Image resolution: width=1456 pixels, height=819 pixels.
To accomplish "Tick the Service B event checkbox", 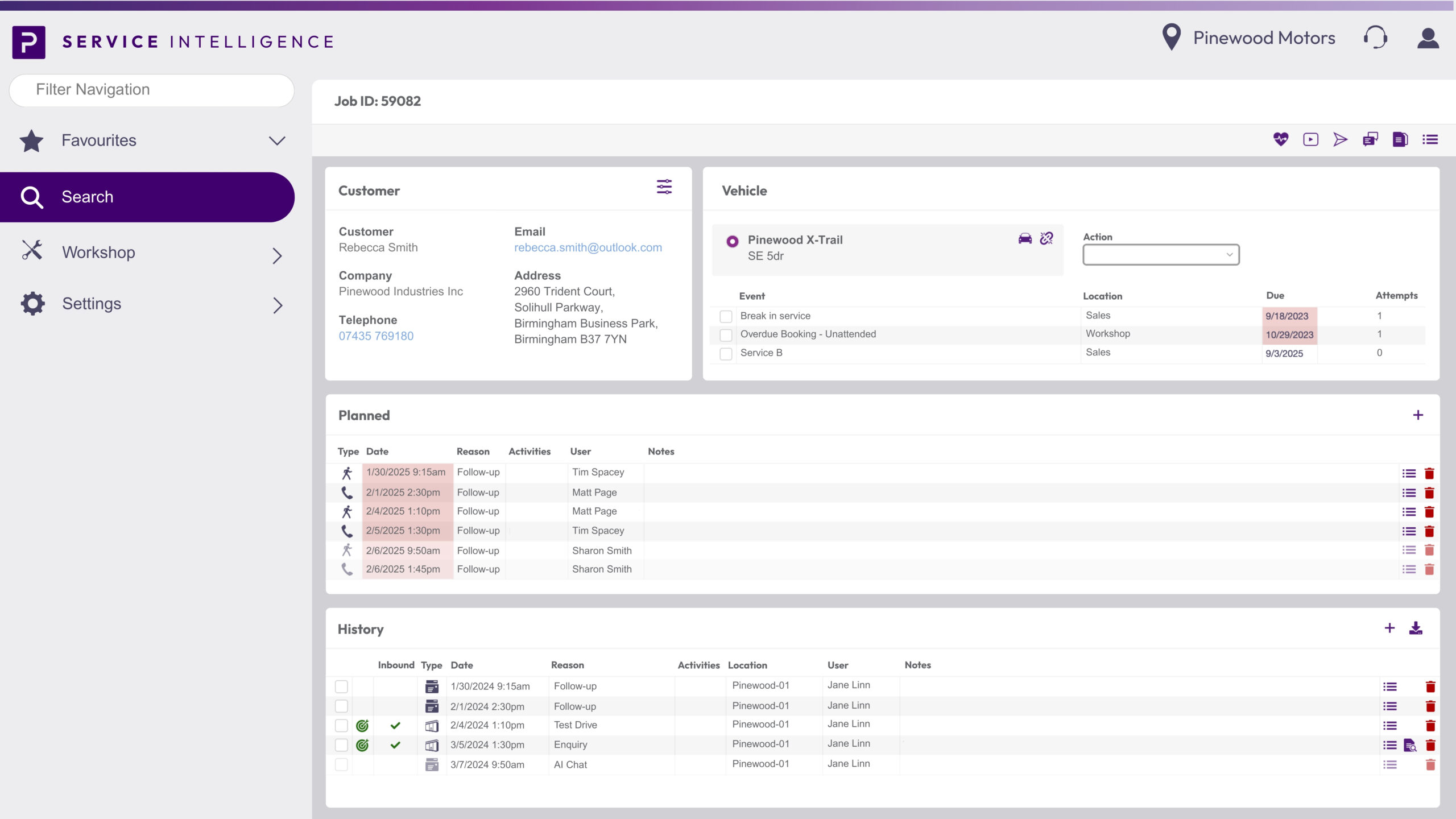I will [726, 354].
